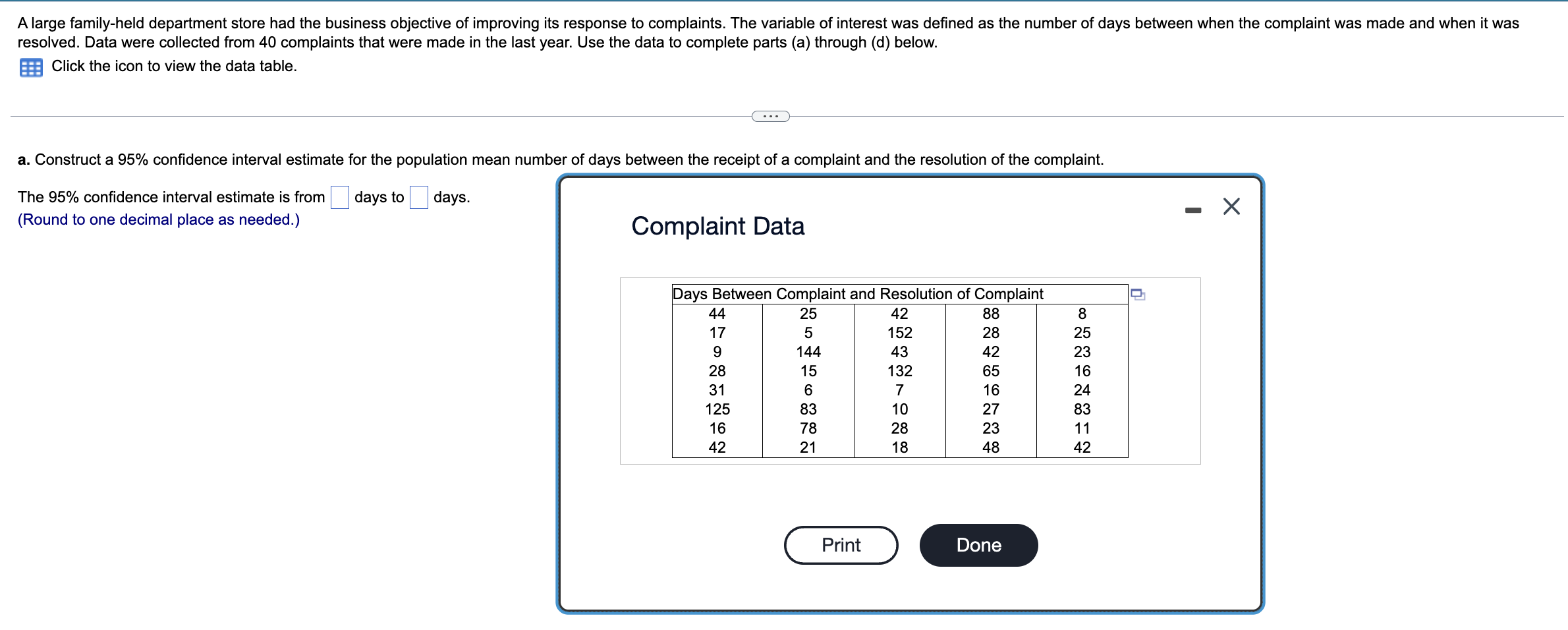The image size is (1568, 630).
Task: Click the Print button
Action: (x=840, y=545)
